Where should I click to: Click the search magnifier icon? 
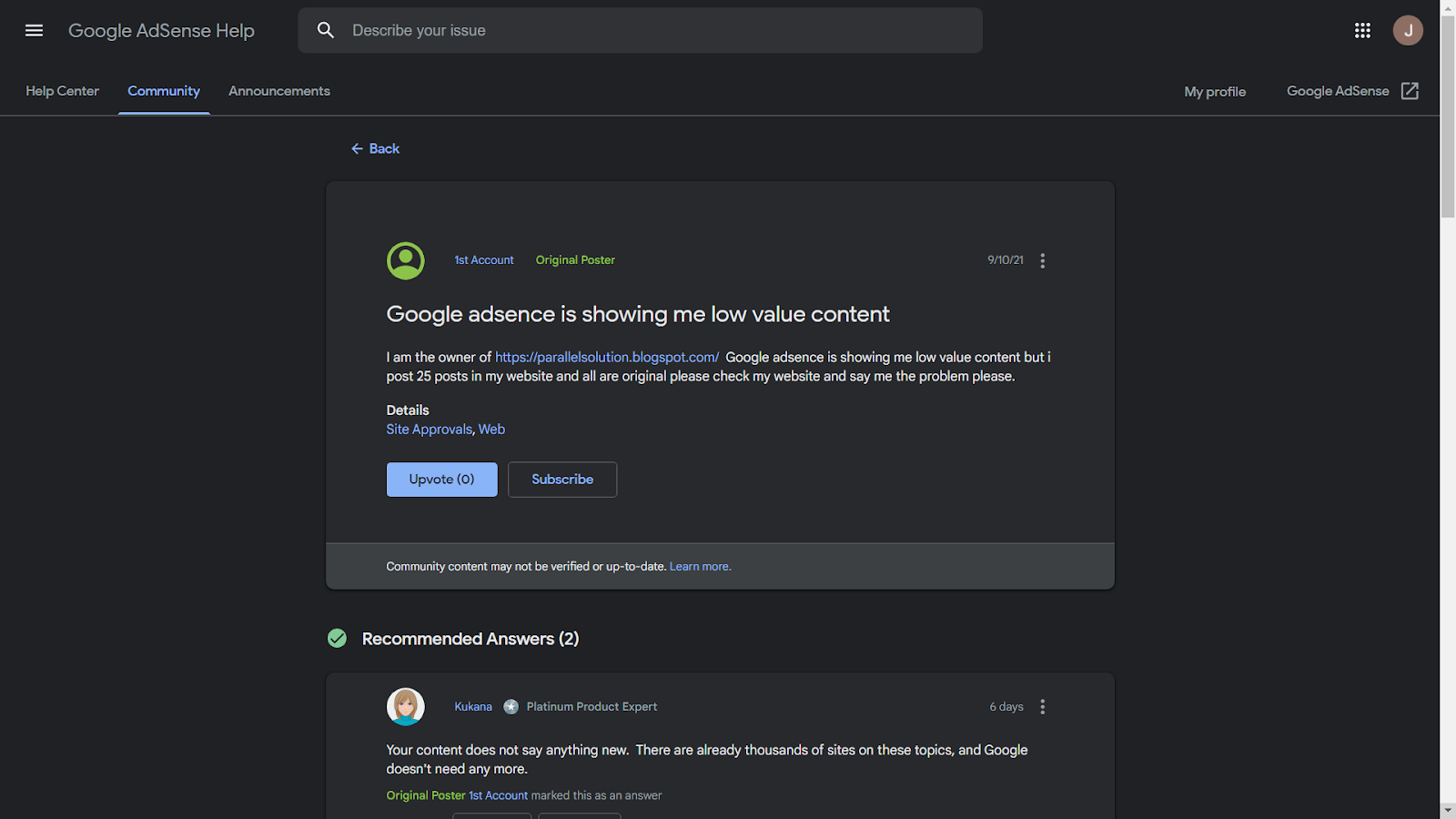coord(326,30)
